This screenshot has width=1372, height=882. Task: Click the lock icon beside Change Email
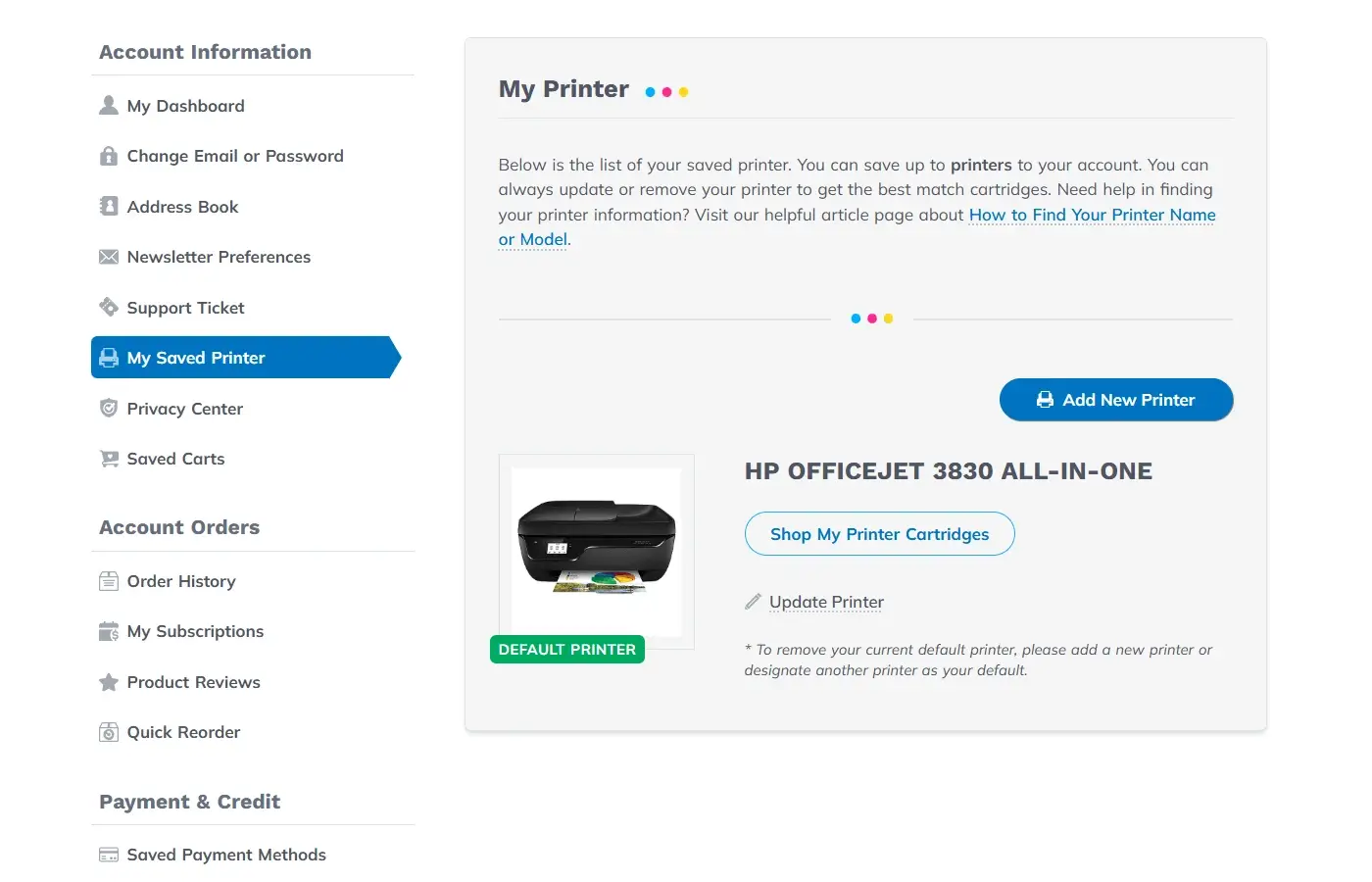109,156
